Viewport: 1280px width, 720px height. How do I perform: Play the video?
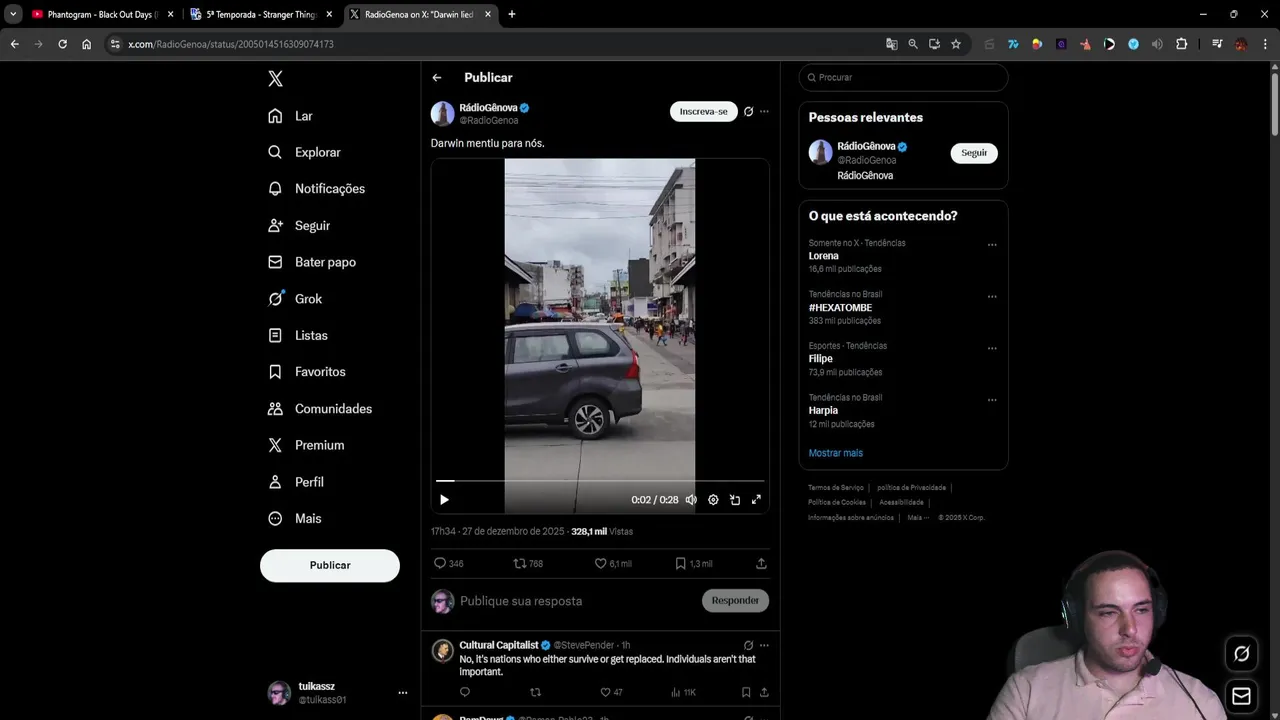pyautogui.click(x=444, y=500)
